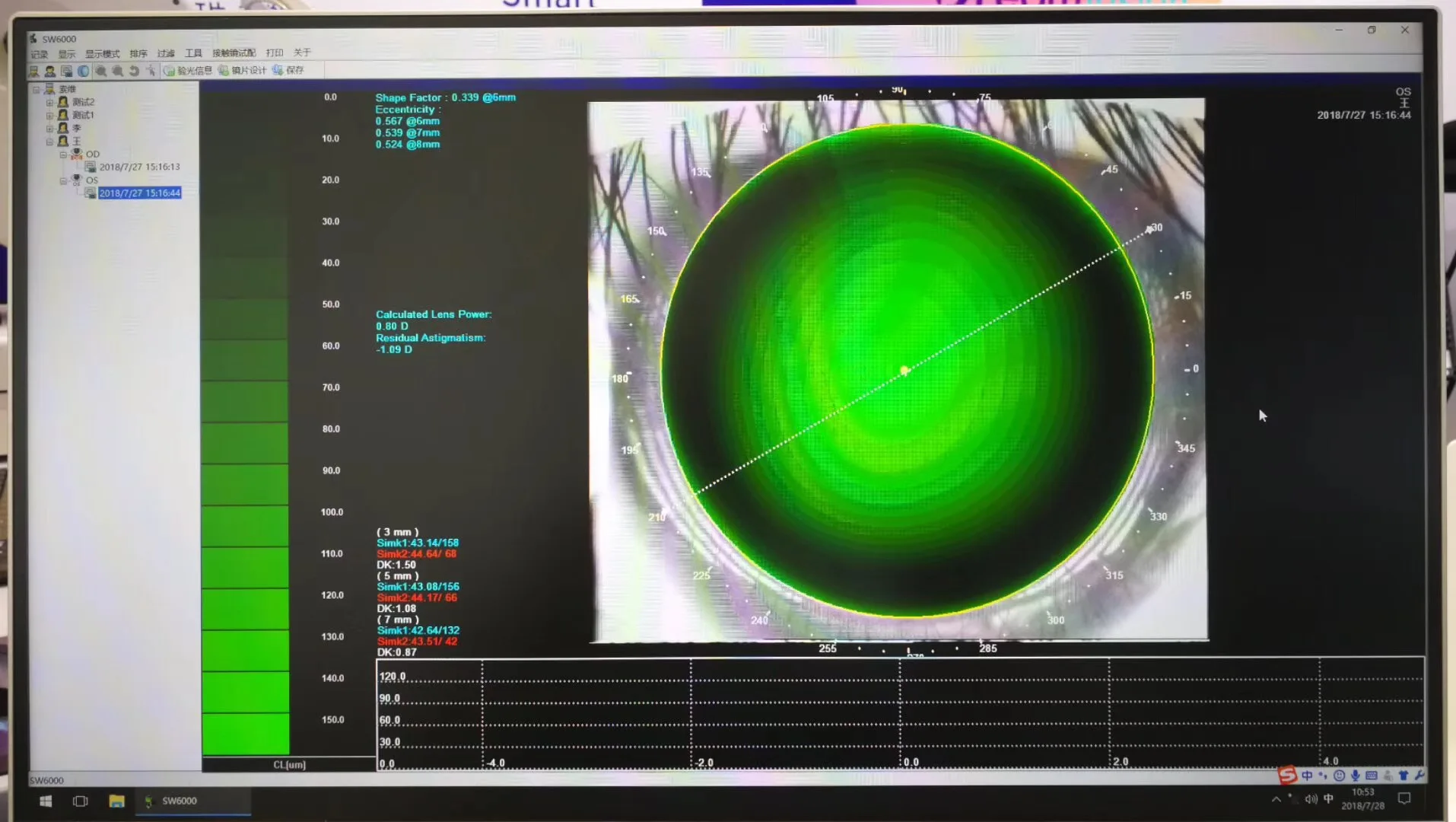Click the undo rotate-arrow icon
Image resolution: width=1456 pixels, height=822 pixels.
(x=135, y=72)
